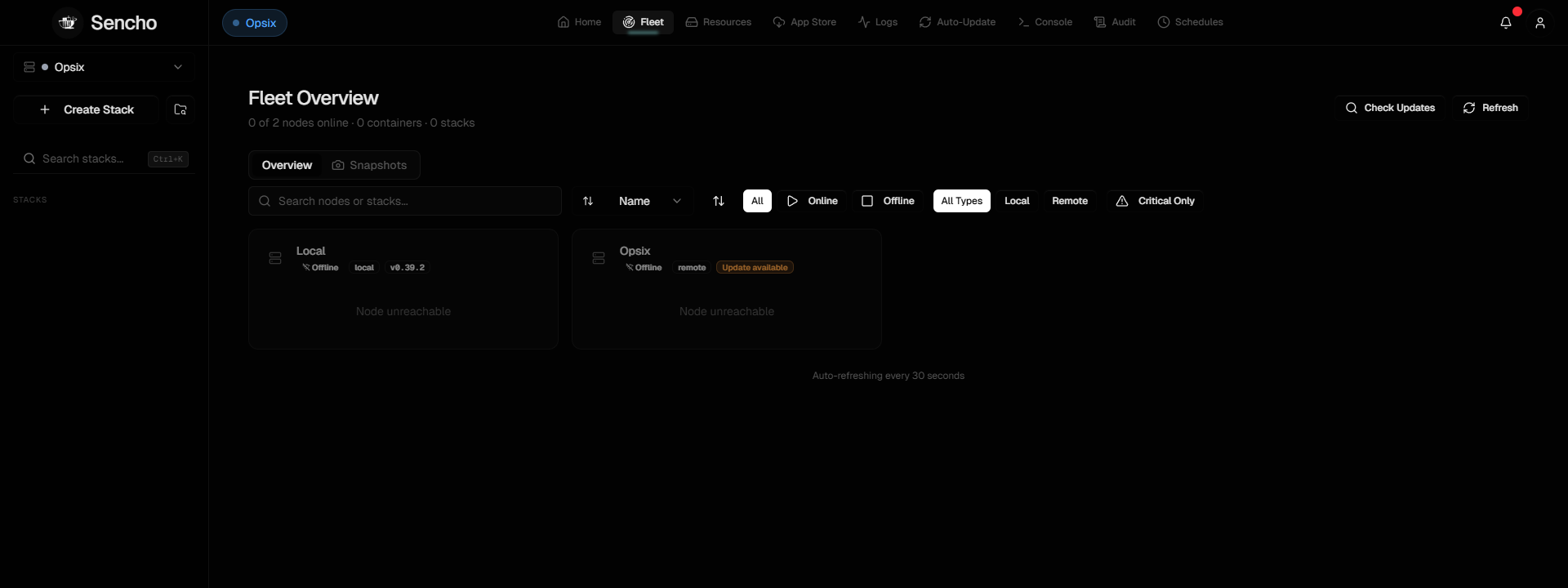Image resolution: width=1568 pixels, height=588 pixels.
Task: Click the Offline status on Local card
Action: click(320, 268)
